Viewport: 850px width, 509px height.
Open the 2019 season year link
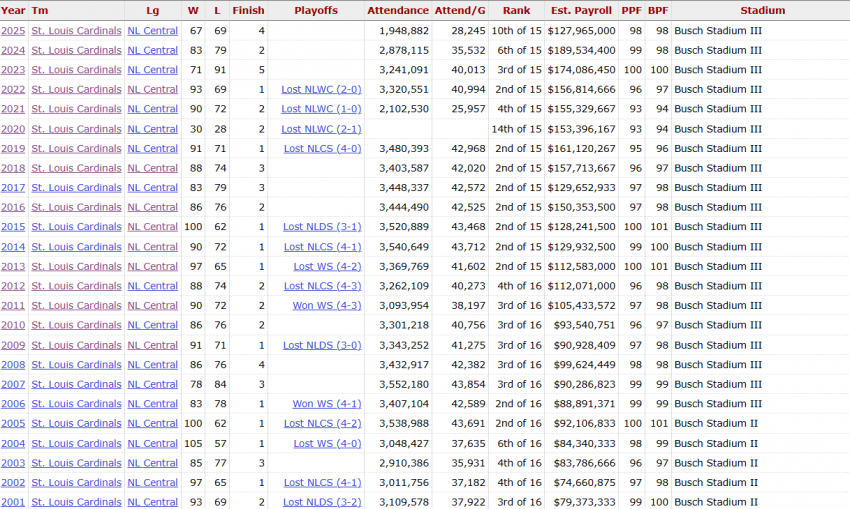[13, 149]
